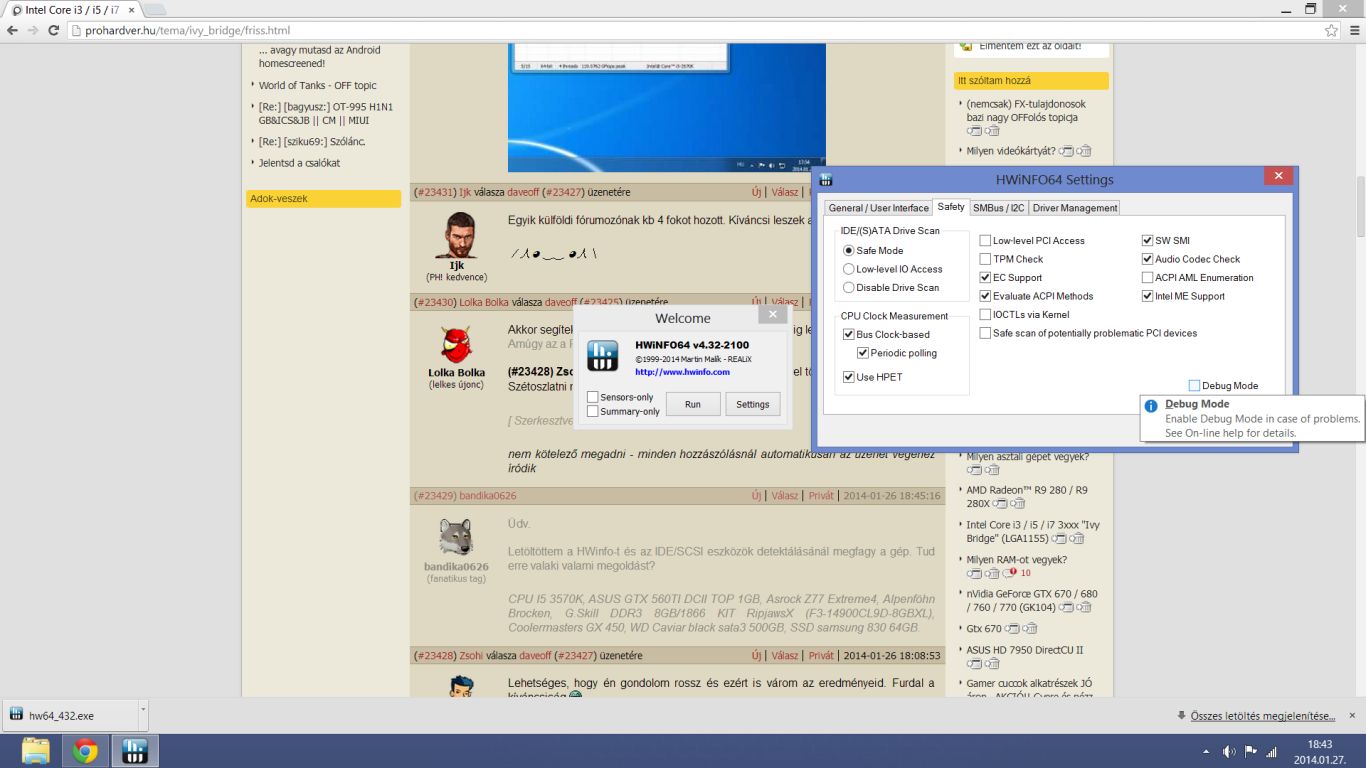Tick Summary-only in Welcome dialog
This screenshot has width=1366, height=768.
[593, 411]
